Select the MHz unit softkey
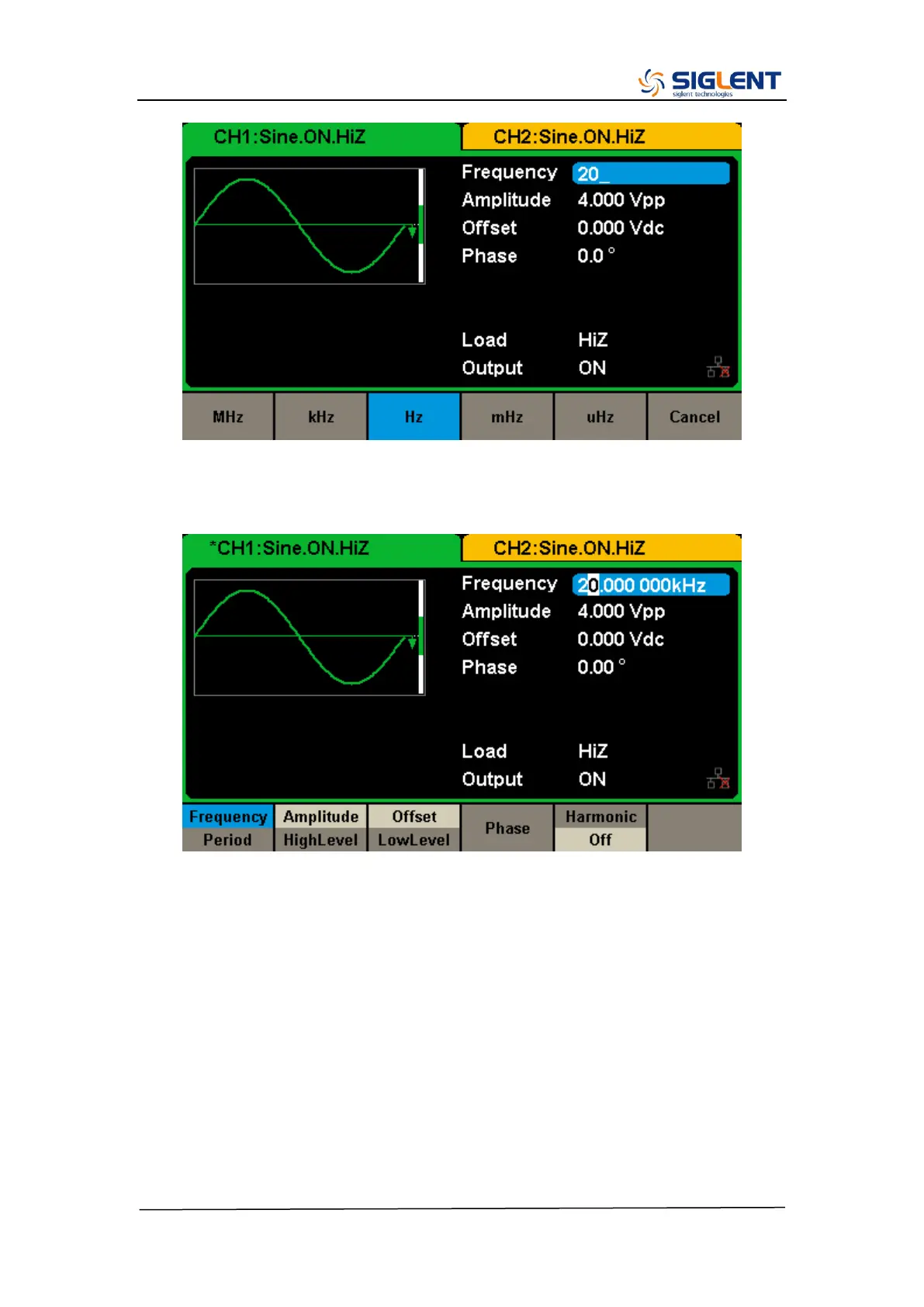The height and width of the screenshot is (1307, 924). tap(228, 417)
